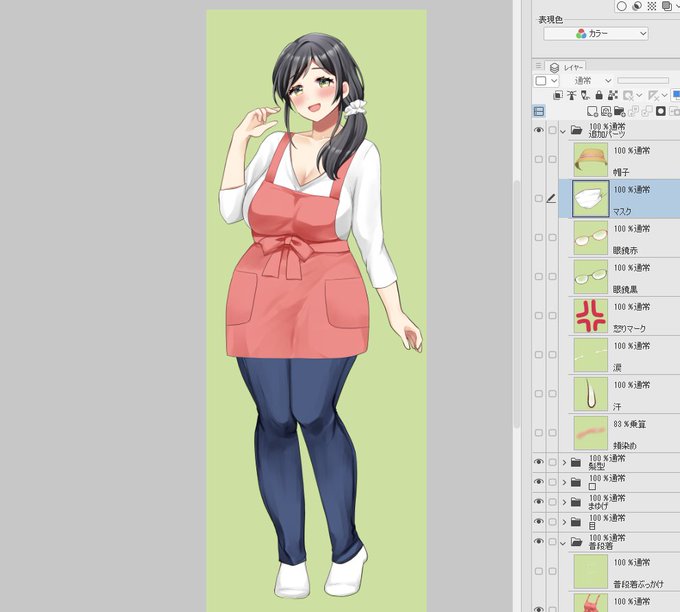Show the 頬染め layer

click(x=539, y=433)
